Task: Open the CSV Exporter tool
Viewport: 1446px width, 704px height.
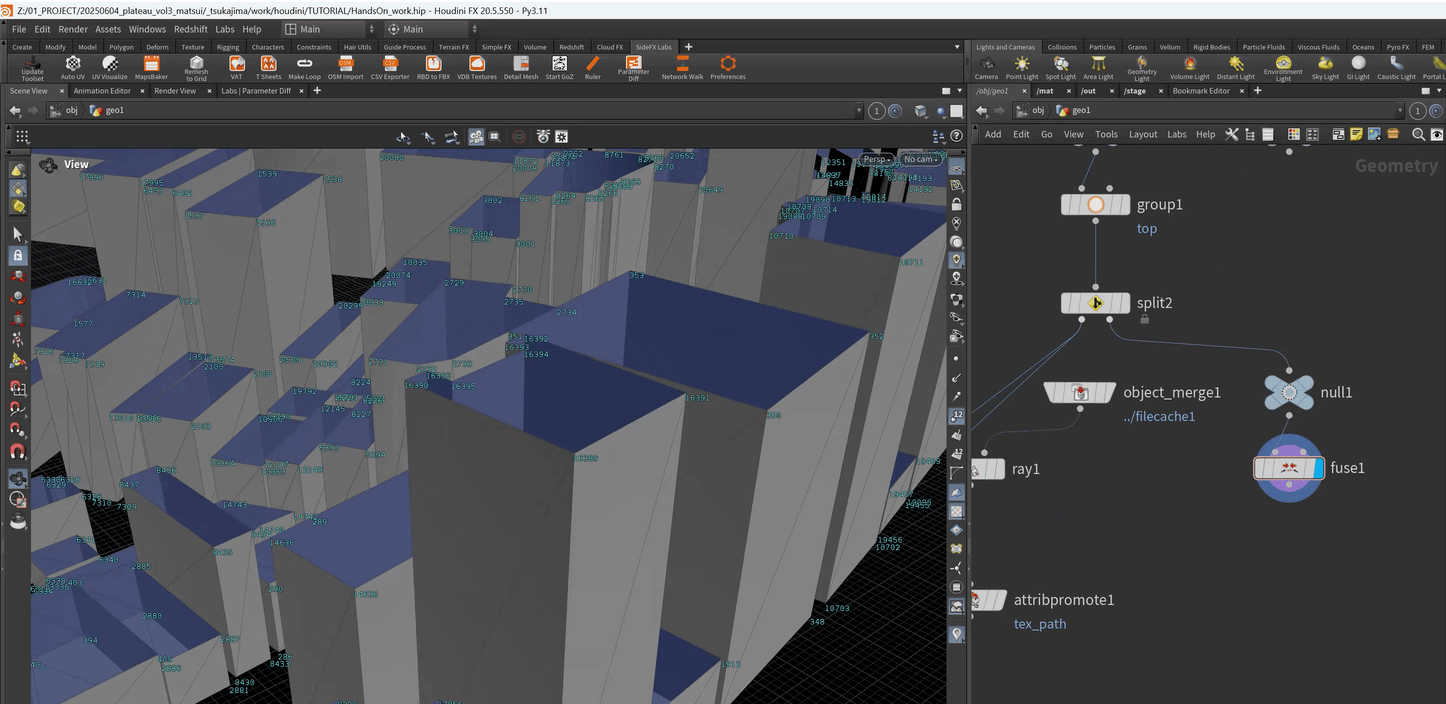Action: [390, 66]
